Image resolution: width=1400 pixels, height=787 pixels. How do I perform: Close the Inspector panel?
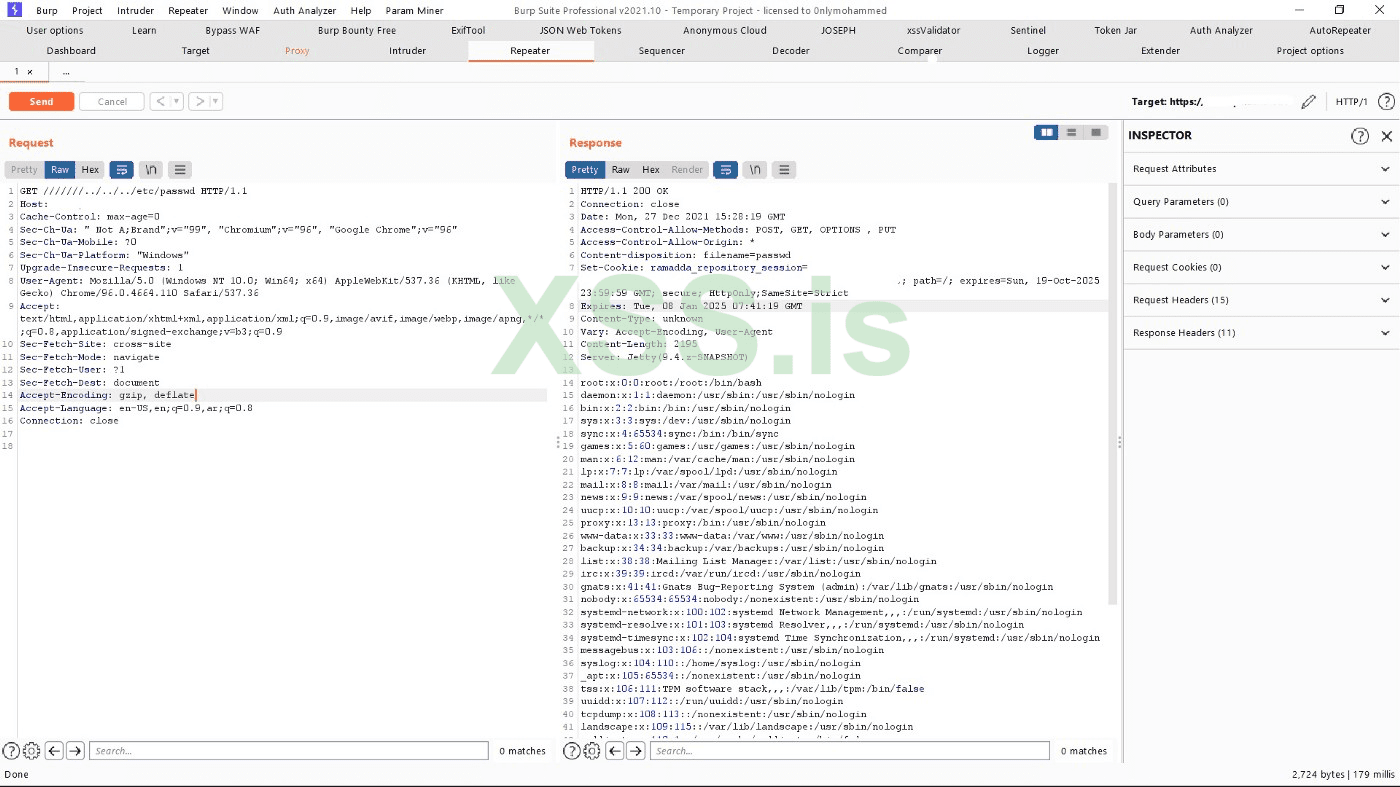(1387, 136)
